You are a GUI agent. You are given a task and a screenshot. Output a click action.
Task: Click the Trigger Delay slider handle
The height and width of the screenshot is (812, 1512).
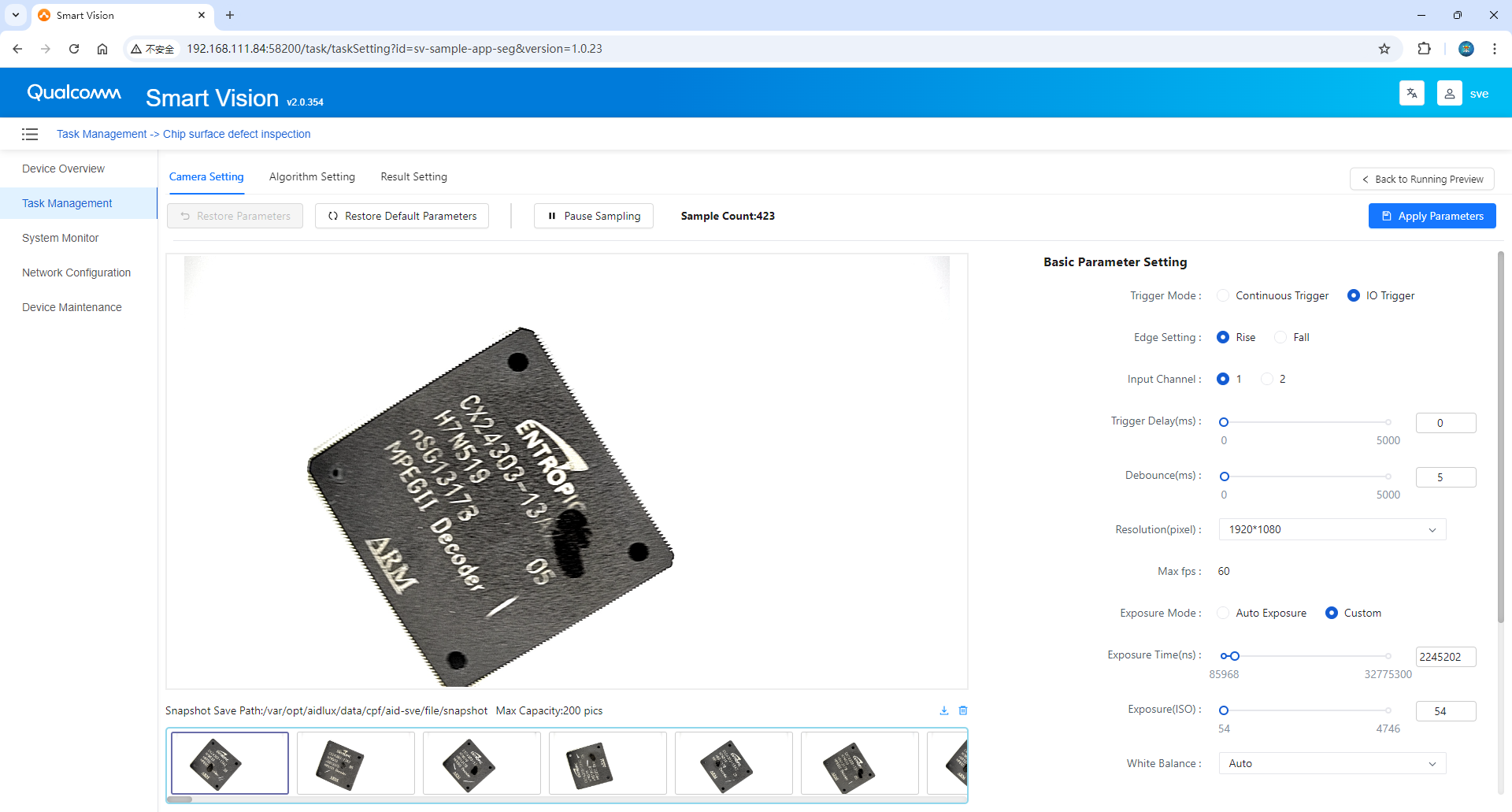[1224, 422]
